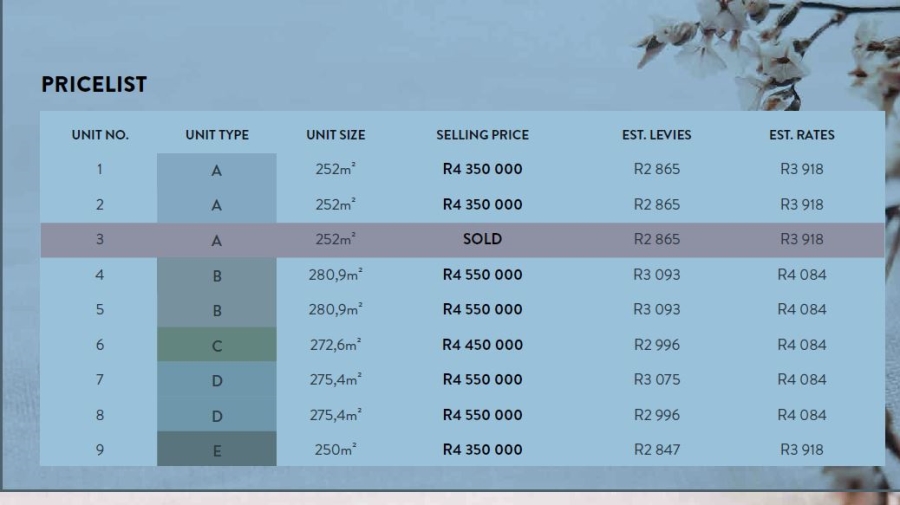Click the EST. LEVIES column header

(656, 135)
